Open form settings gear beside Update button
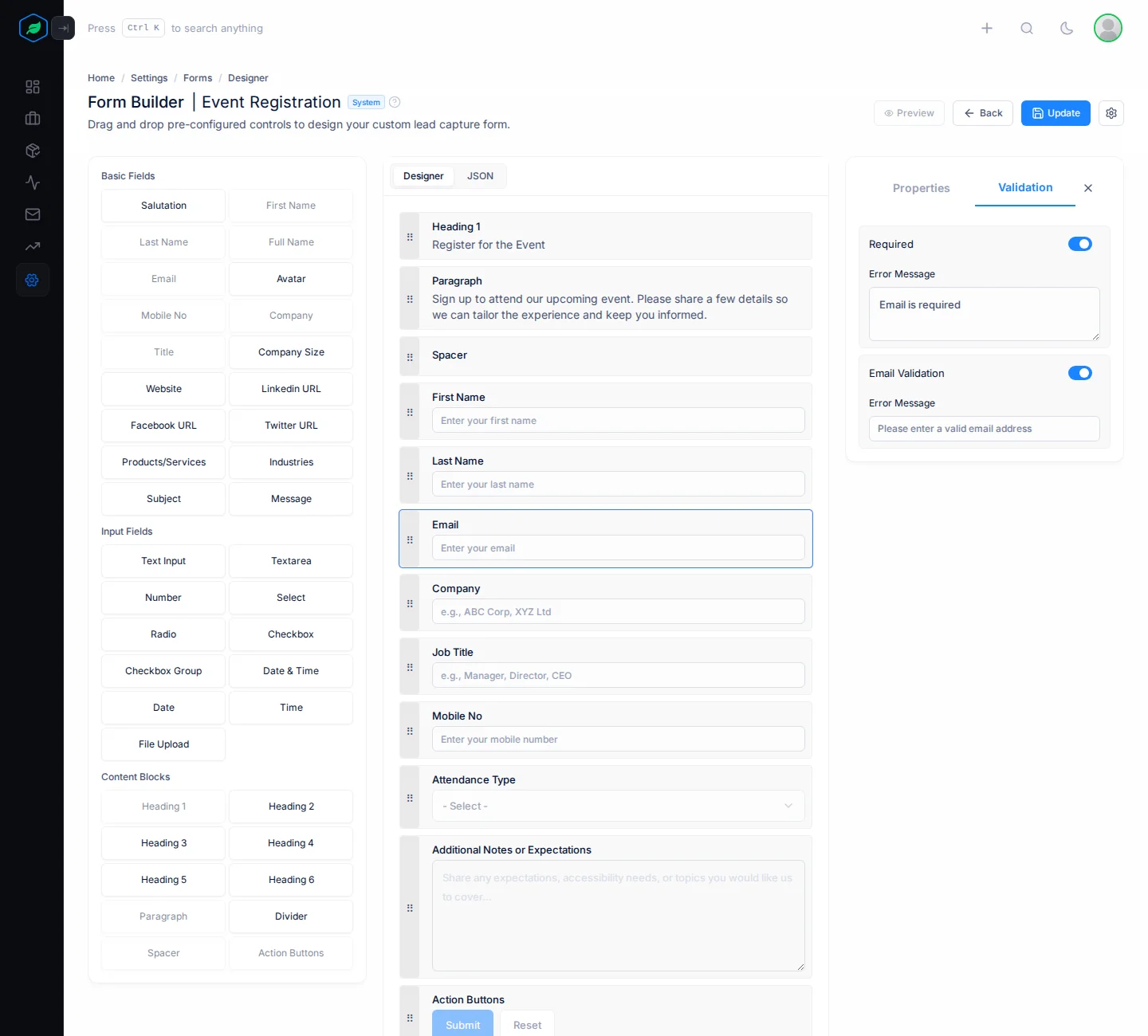Image resolution: width=1148 pixels, height=1036 pixels. [x=1111, y=113]
